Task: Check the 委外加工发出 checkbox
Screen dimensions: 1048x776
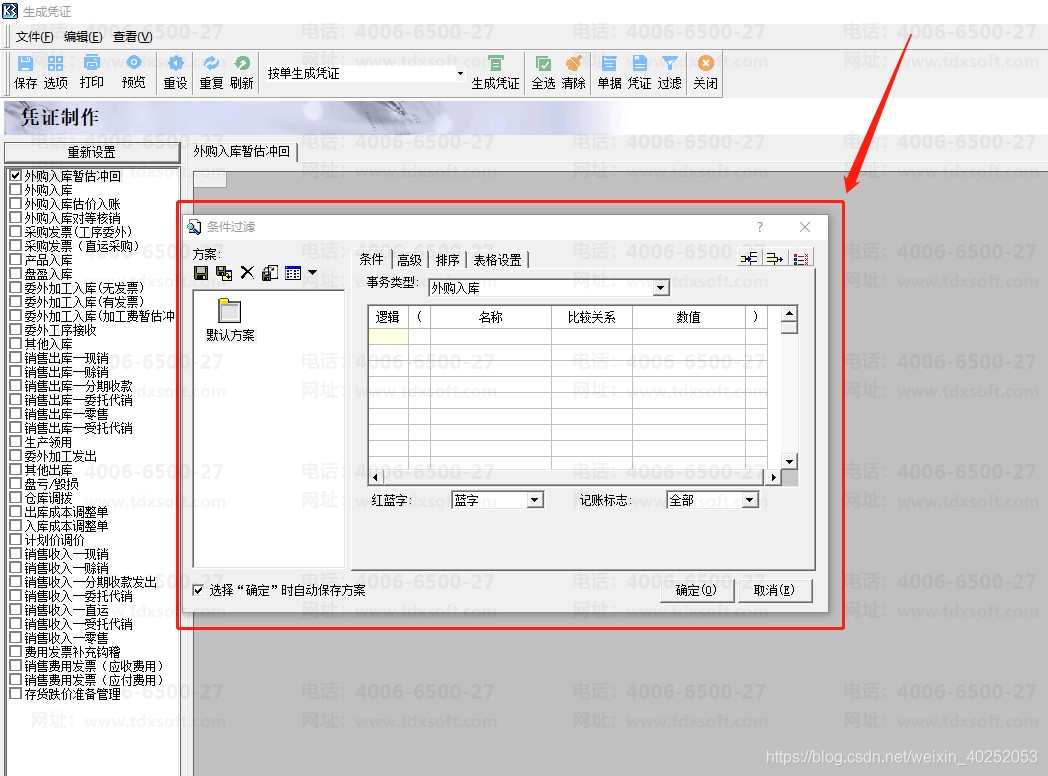Action: point(15,455)
